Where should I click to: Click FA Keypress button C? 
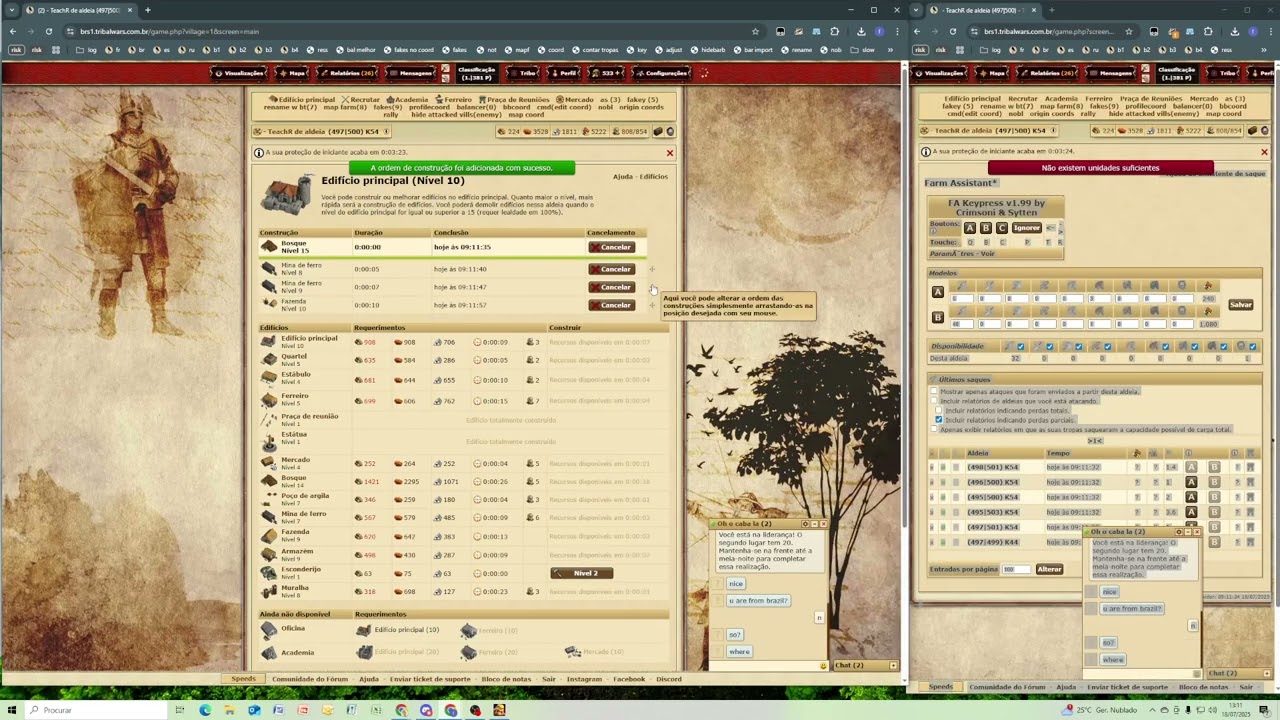1001,228
